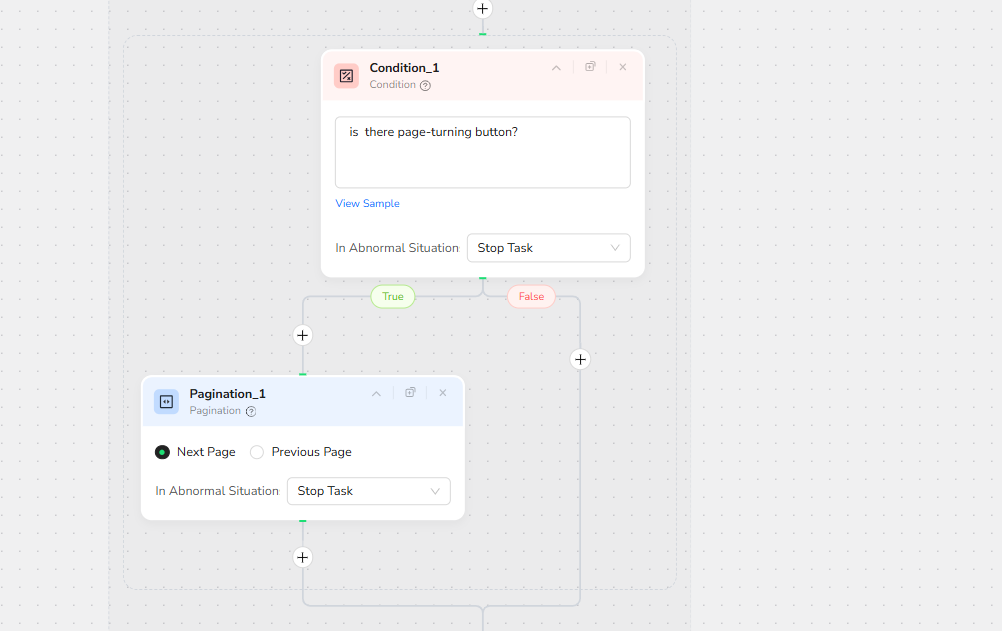Select the Next Page radio option
Screen dimensions: 1002x631
pos(163,452)
